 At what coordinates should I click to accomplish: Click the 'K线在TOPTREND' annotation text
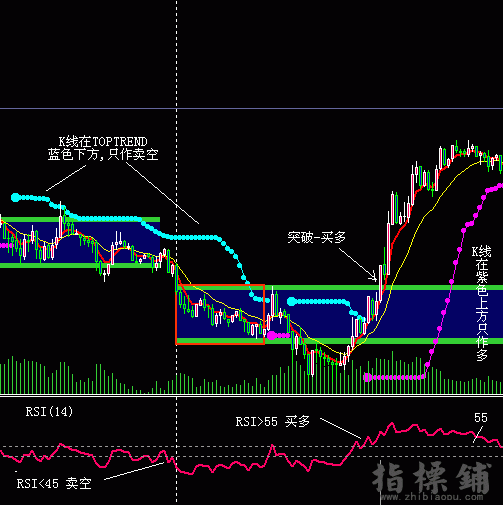(x=103, y=142)
